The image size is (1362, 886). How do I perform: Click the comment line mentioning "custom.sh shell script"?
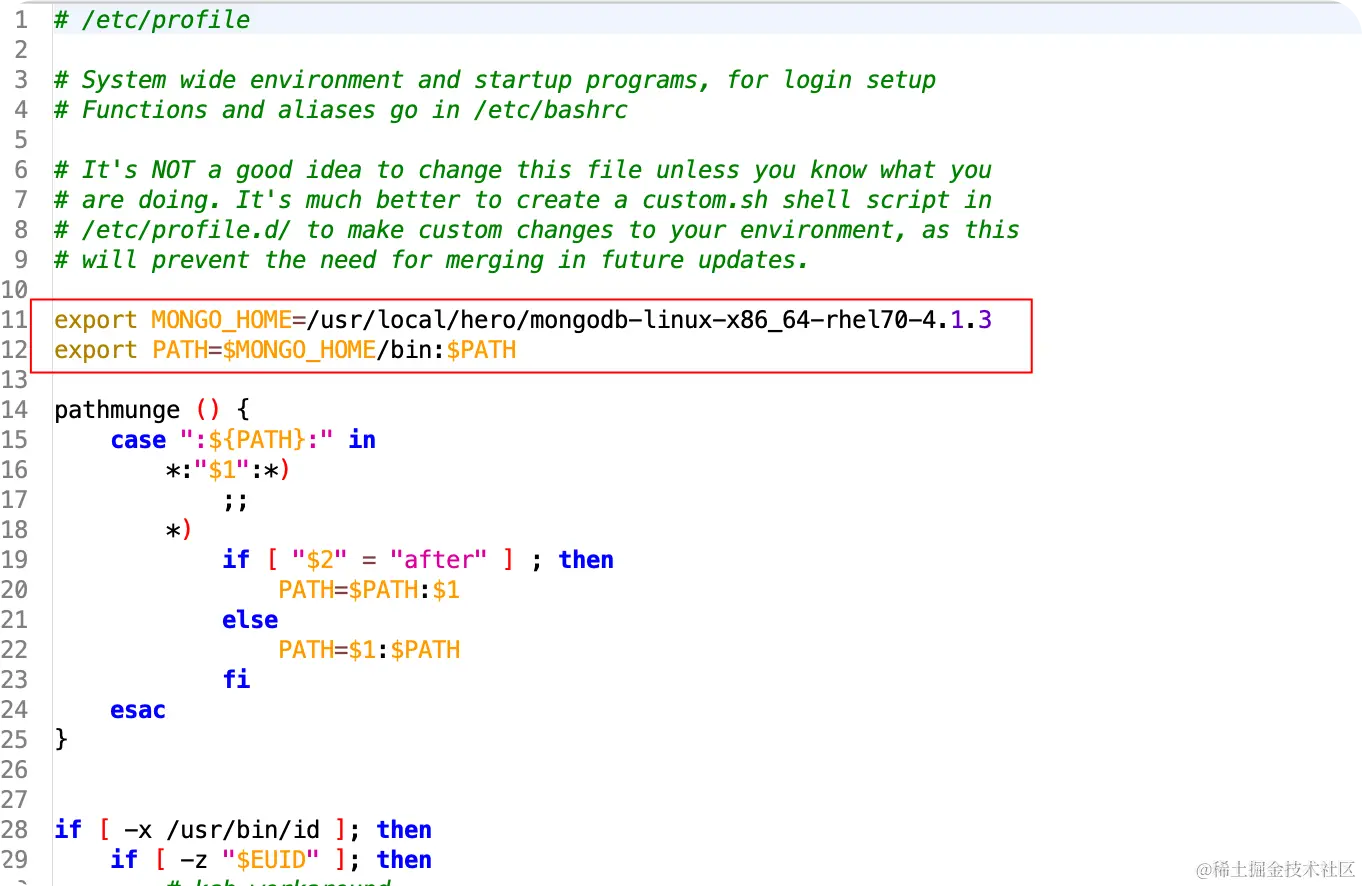523,200
